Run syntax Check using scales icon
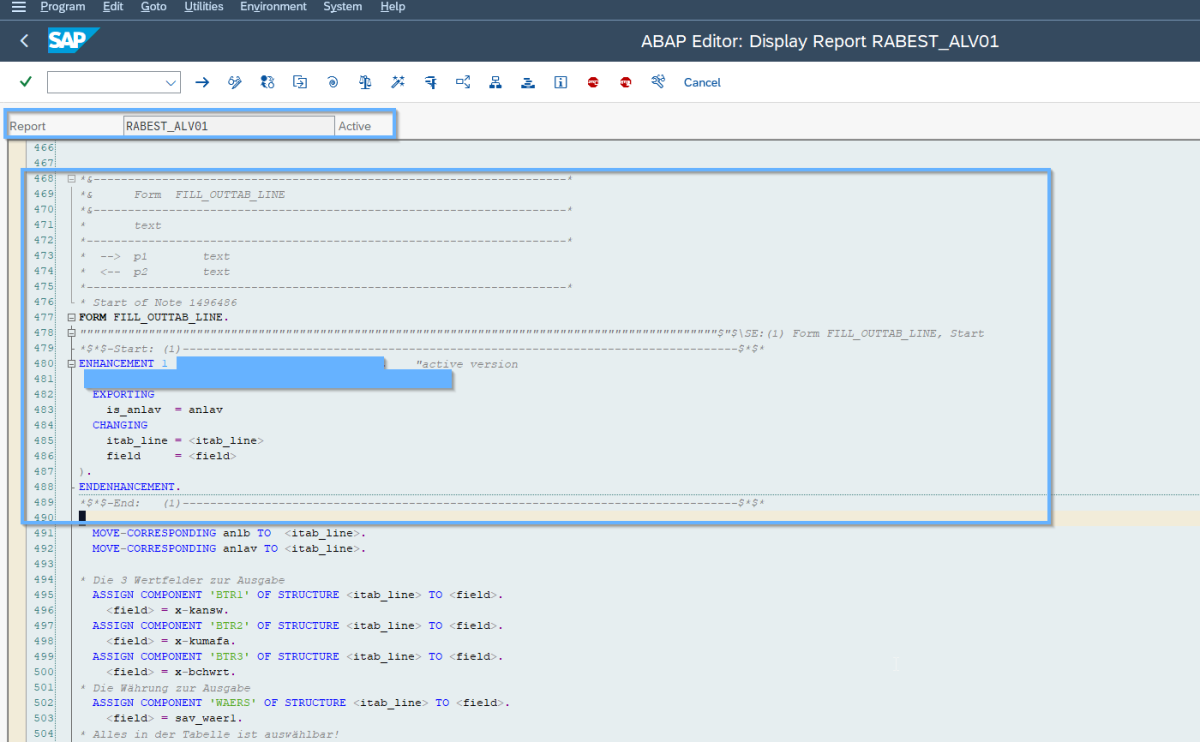Viewport: 1200px width, 742px height. click(365, 82)
